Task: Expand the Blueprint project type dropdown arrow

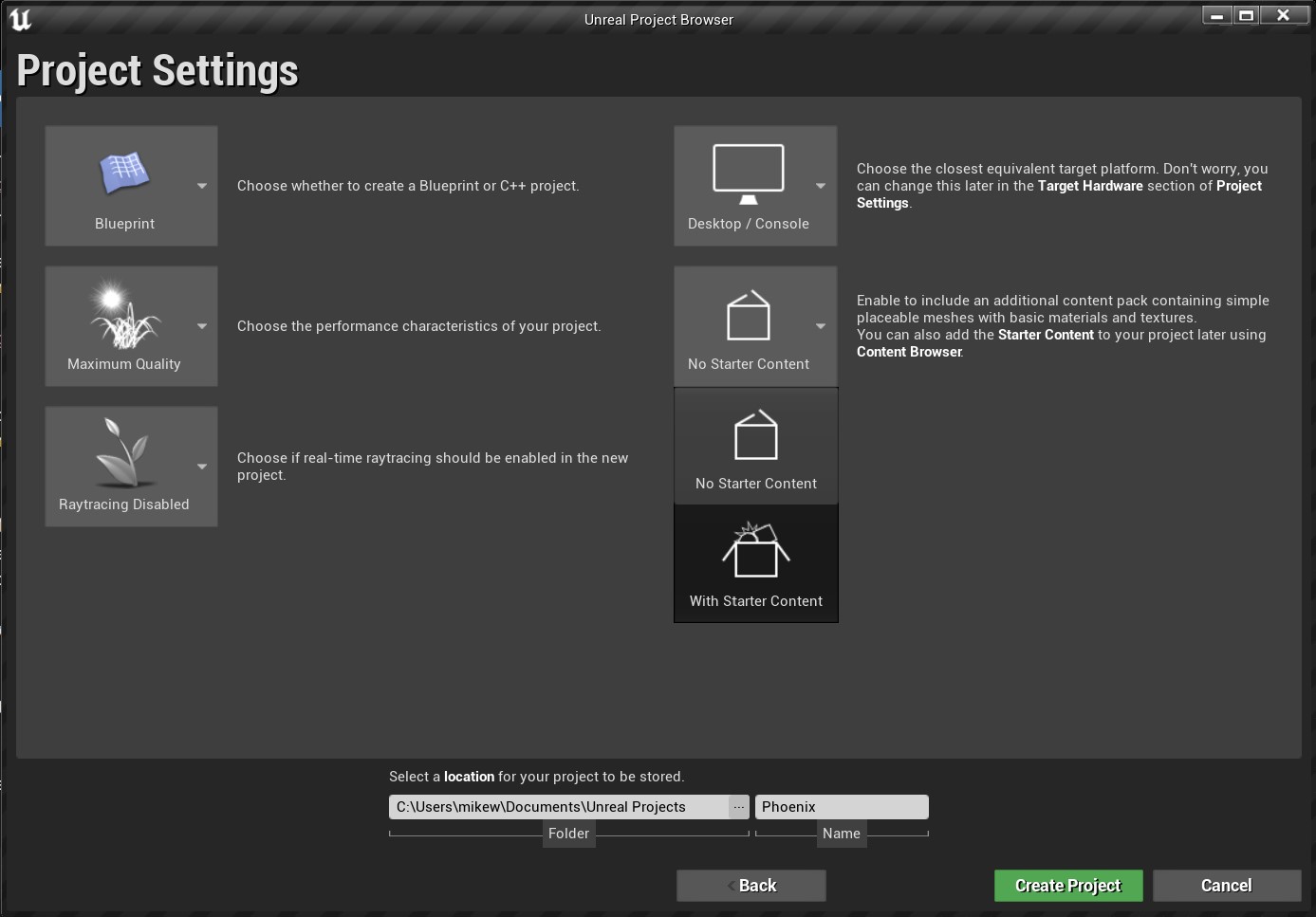Action: click(202, 186)
